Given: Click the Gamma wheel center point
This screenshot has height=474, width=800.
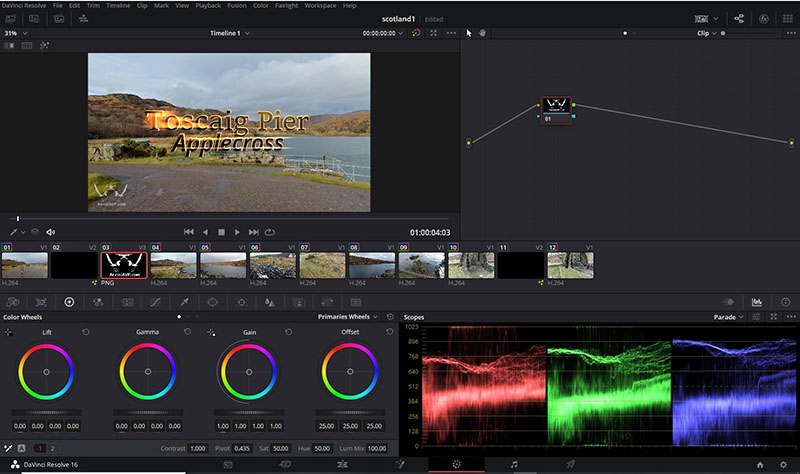Looking at the screenshot, I should point(146,372).
